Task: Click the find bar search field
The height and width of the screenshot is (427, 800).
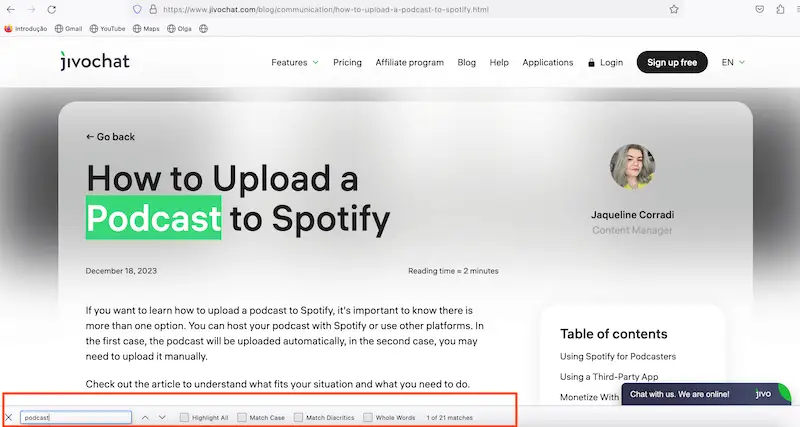Action: [x=76, y=417]
